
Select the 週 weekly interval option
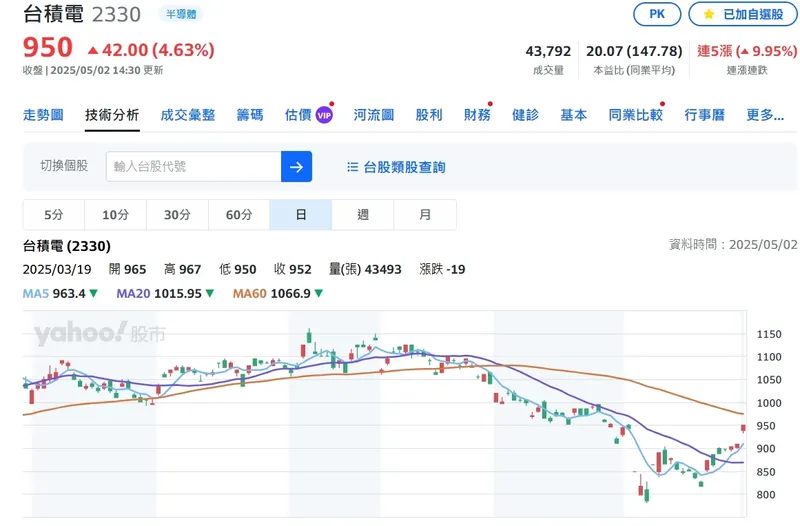click(x=362, y=215)
